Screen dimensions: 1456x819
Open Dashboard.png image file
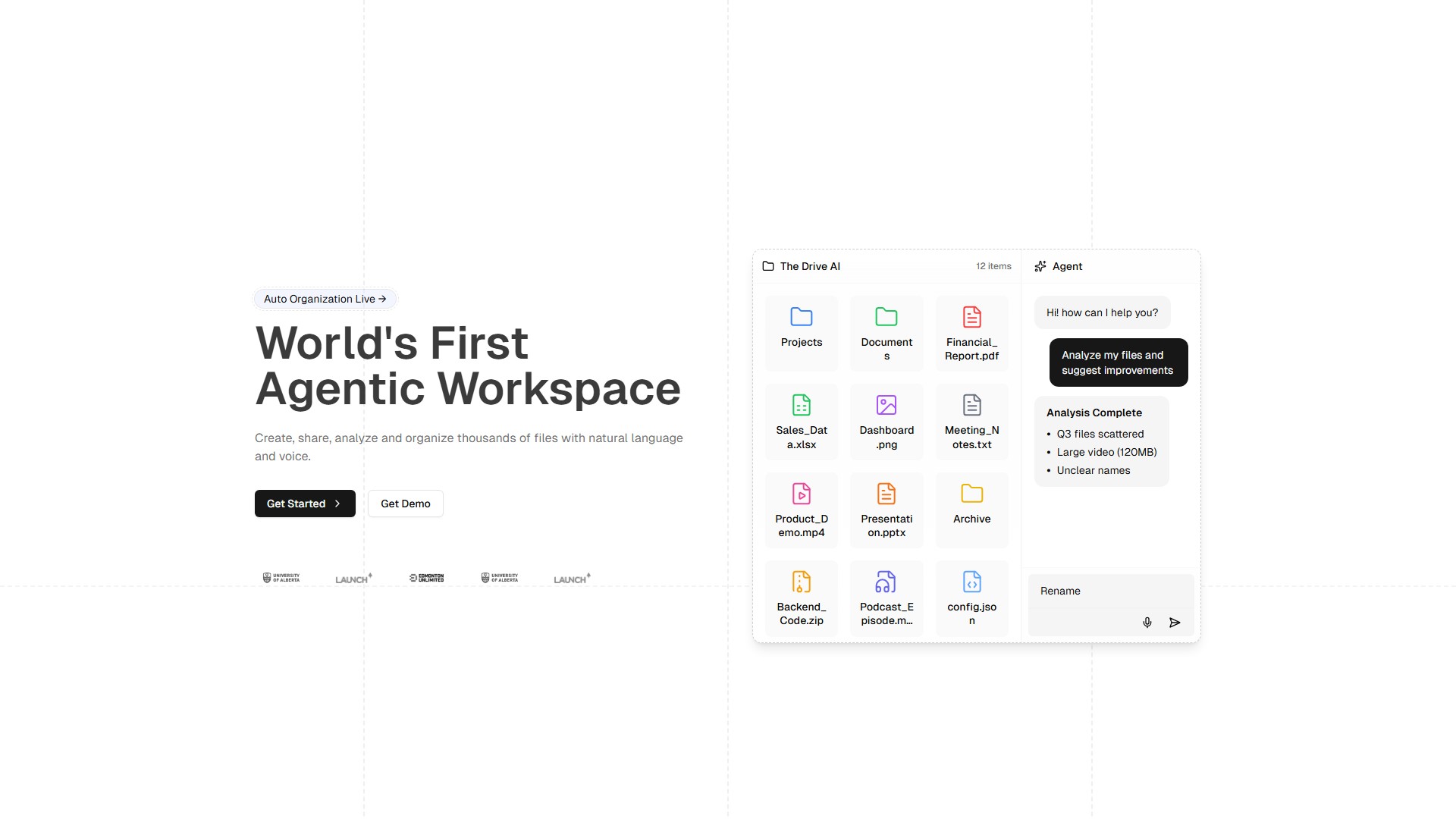886,406
